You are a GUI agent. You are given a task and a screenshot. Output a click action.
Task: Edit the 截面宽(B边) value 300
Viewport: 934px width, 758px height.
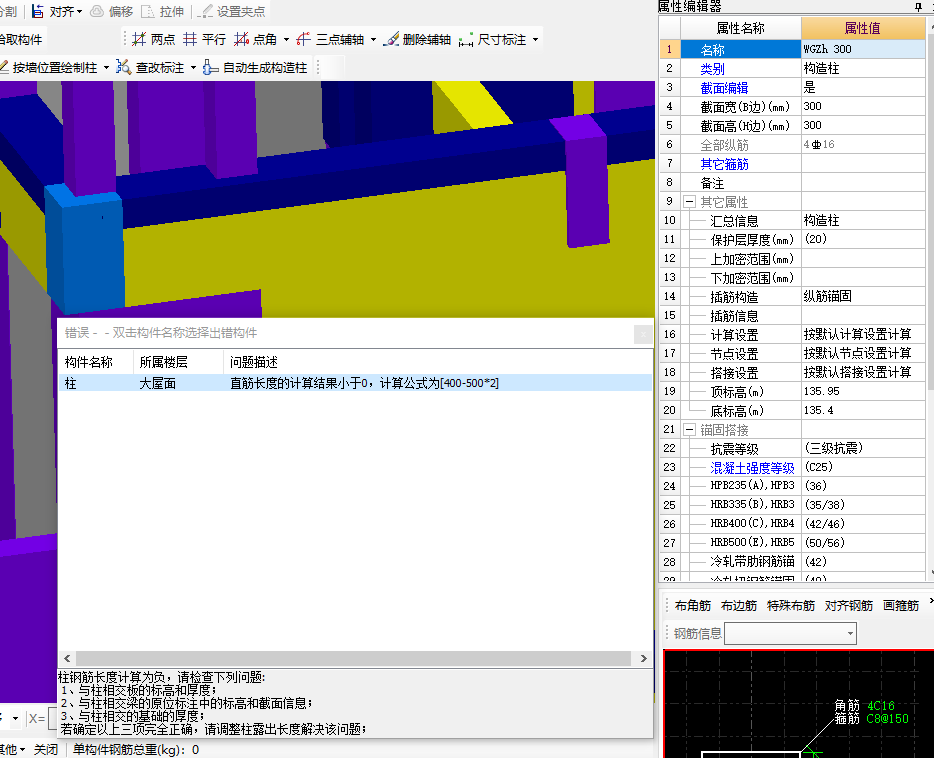click(863, 106)
